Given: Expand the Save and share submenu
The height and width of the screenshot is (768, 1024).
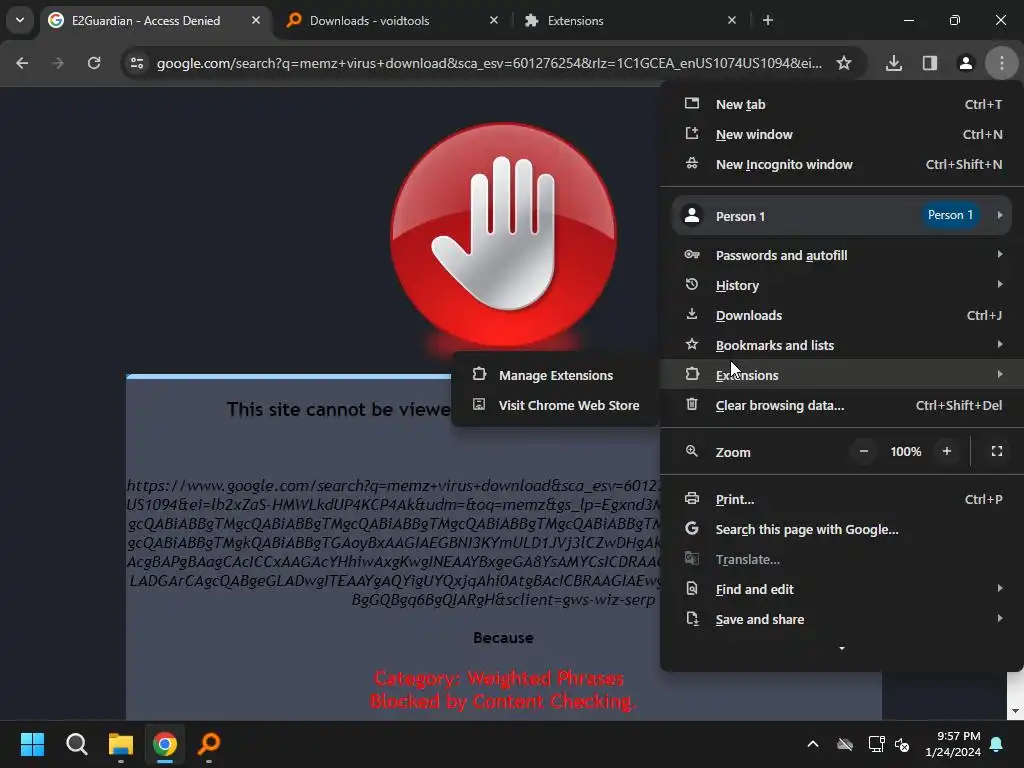Looking at the screenshot, I should point(842,620).
